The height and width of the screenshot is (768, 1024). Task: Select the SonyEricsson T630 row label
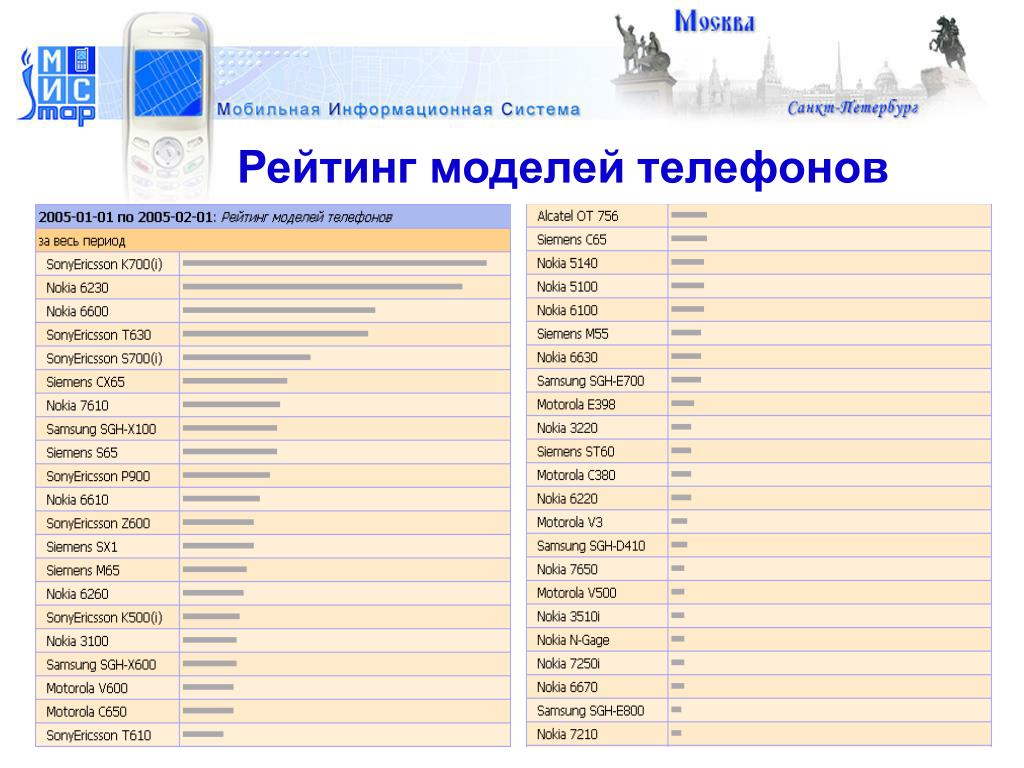click(x=99, y=335)
